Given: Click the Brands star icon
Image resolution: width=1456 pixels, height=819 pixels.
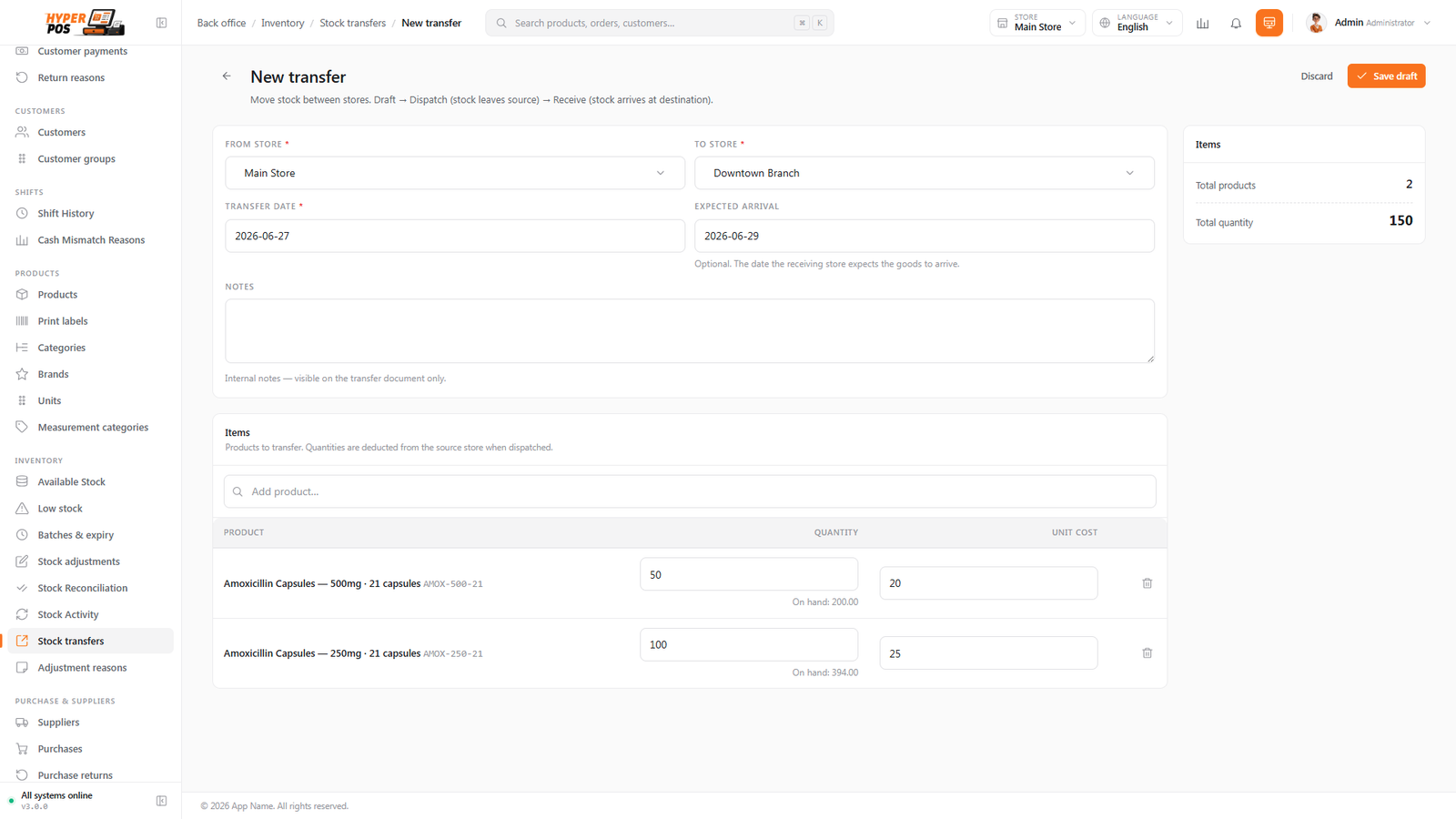Looking at the screenshot, I should click(22, 374).
